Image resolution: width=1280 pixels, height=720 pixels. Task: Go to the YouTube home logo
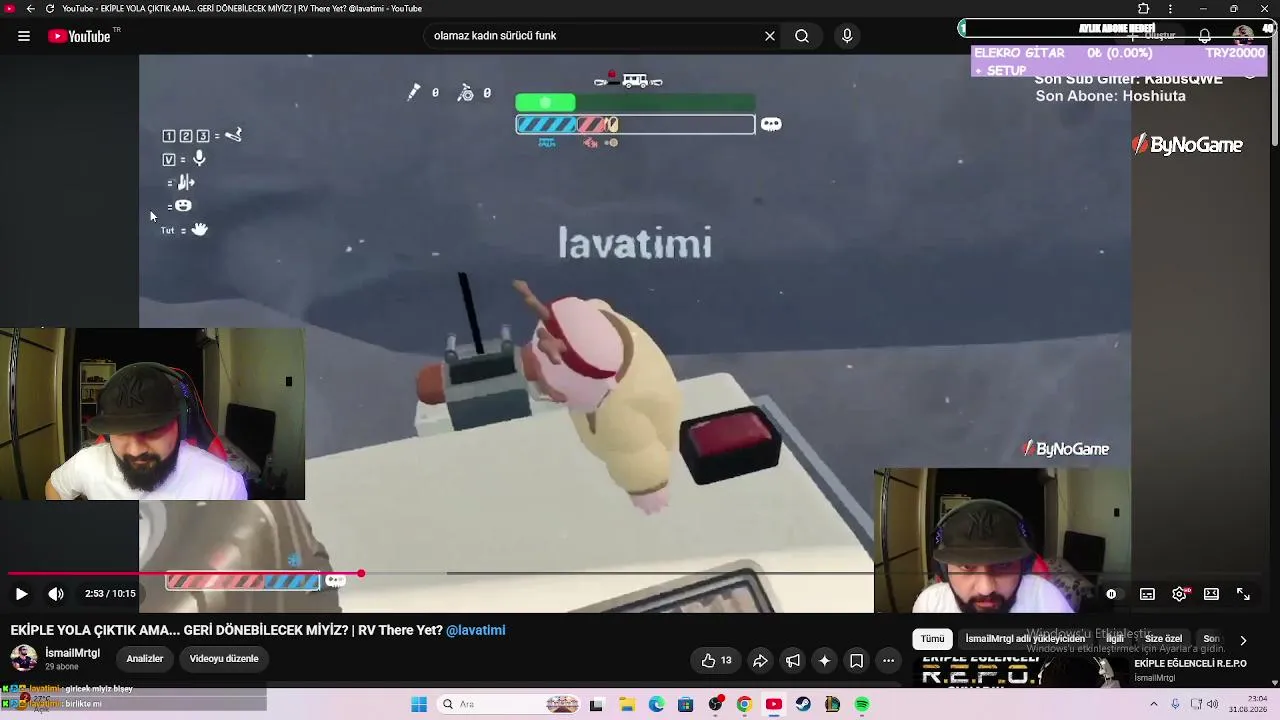79,36
